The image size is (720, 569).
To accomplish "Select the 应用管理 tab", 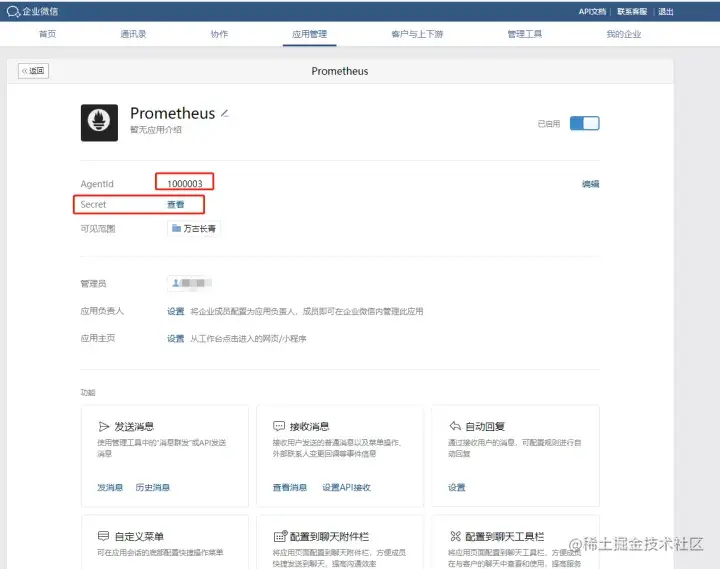I will 309,34.
